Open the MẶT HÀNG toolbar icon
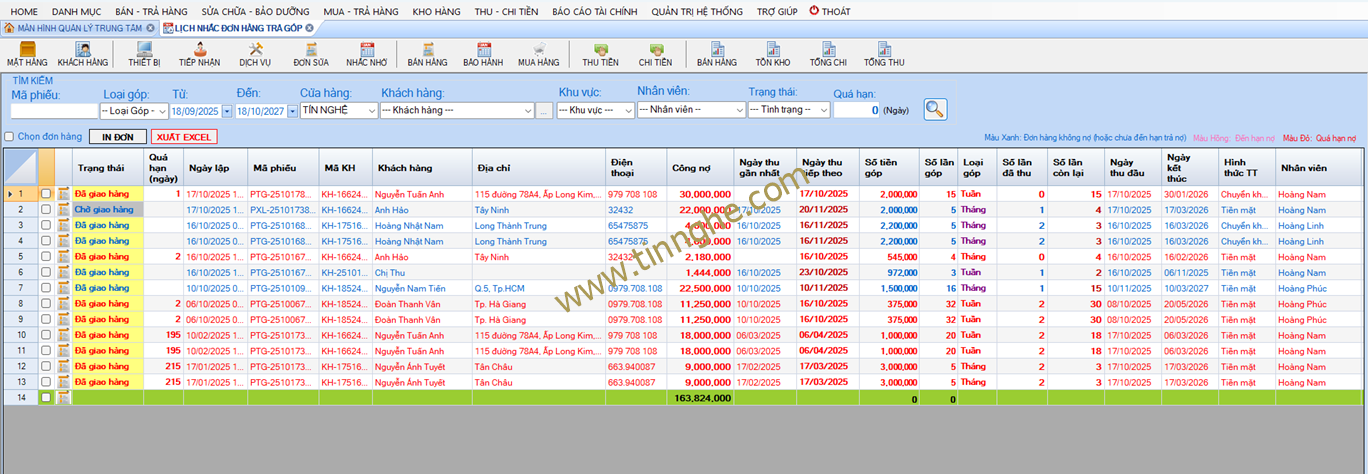This screenshot has height=474, width=1368. 28,53
